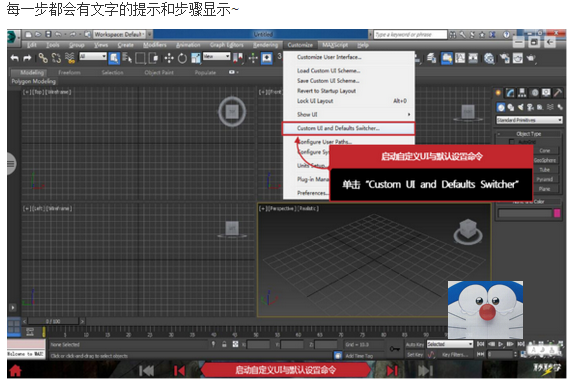
Task: Click the GeoSphere primitive button
Action: pyautogui.click(x=544, y=160)
